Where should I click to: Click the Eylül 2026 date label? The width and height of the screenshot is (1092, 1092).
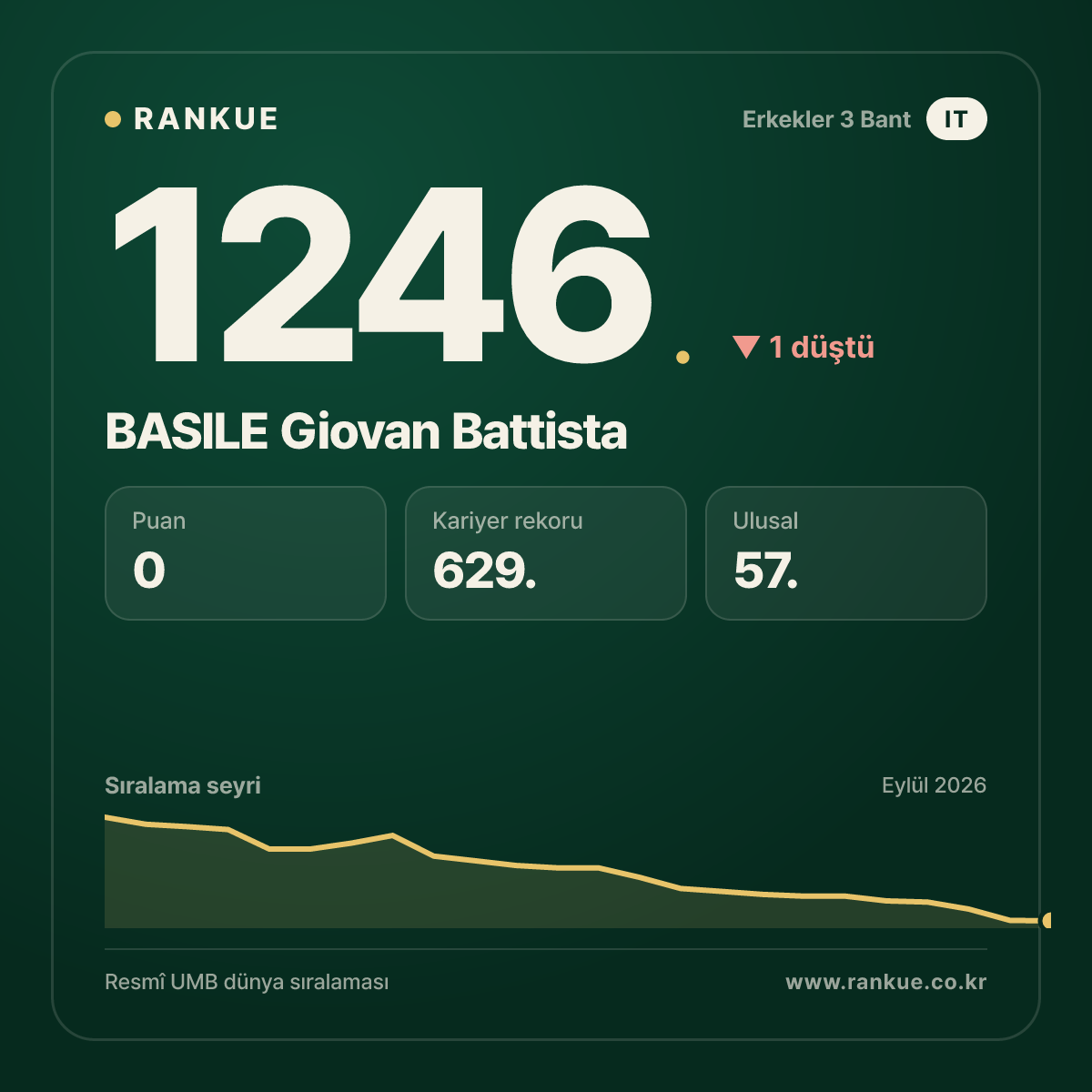(x=934, y=785)
